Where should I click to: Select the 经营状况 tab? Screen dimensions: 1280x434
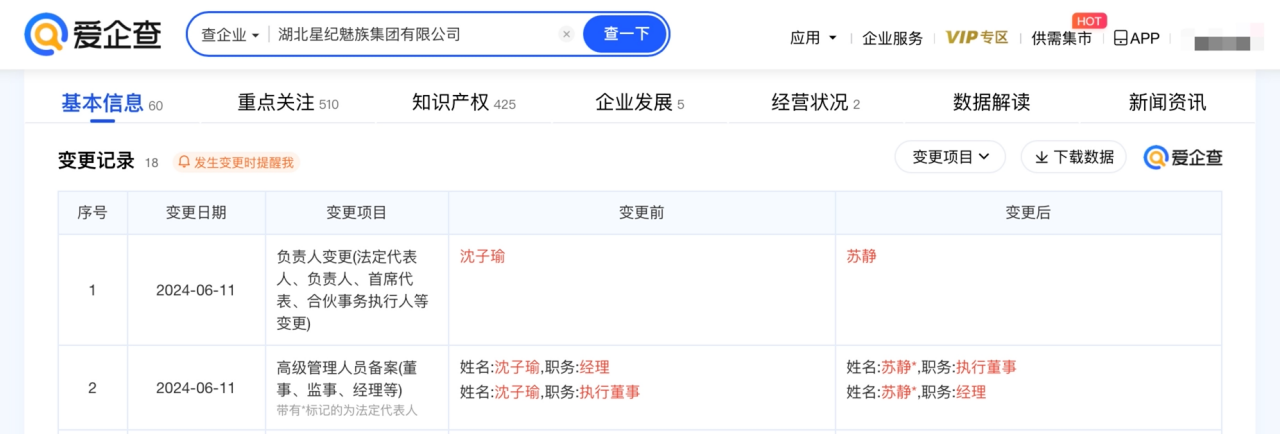click(815, 102)
